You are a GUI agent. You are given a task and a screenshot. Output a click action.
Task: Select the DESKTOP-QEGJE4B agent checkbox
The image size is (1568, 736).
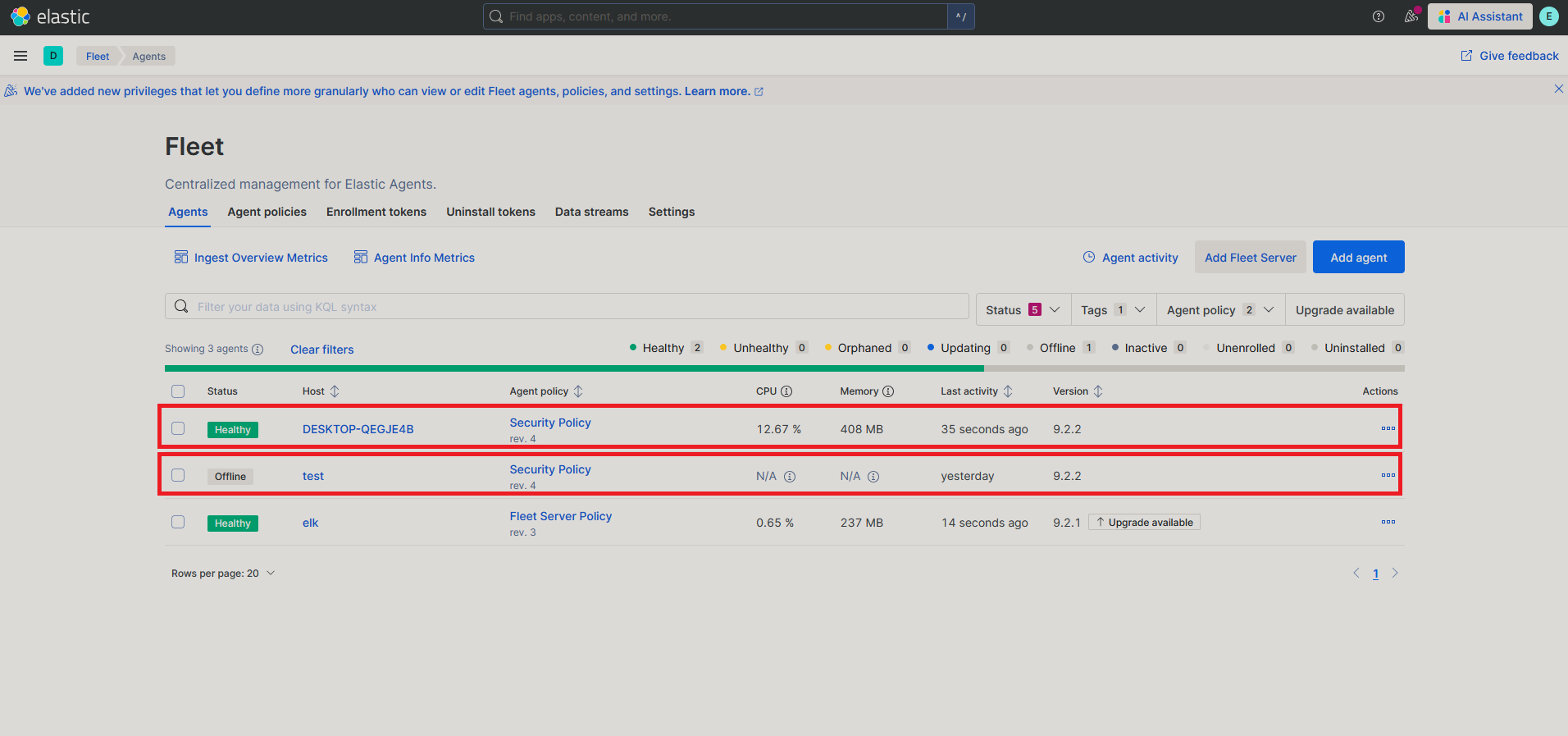(178, 428)
